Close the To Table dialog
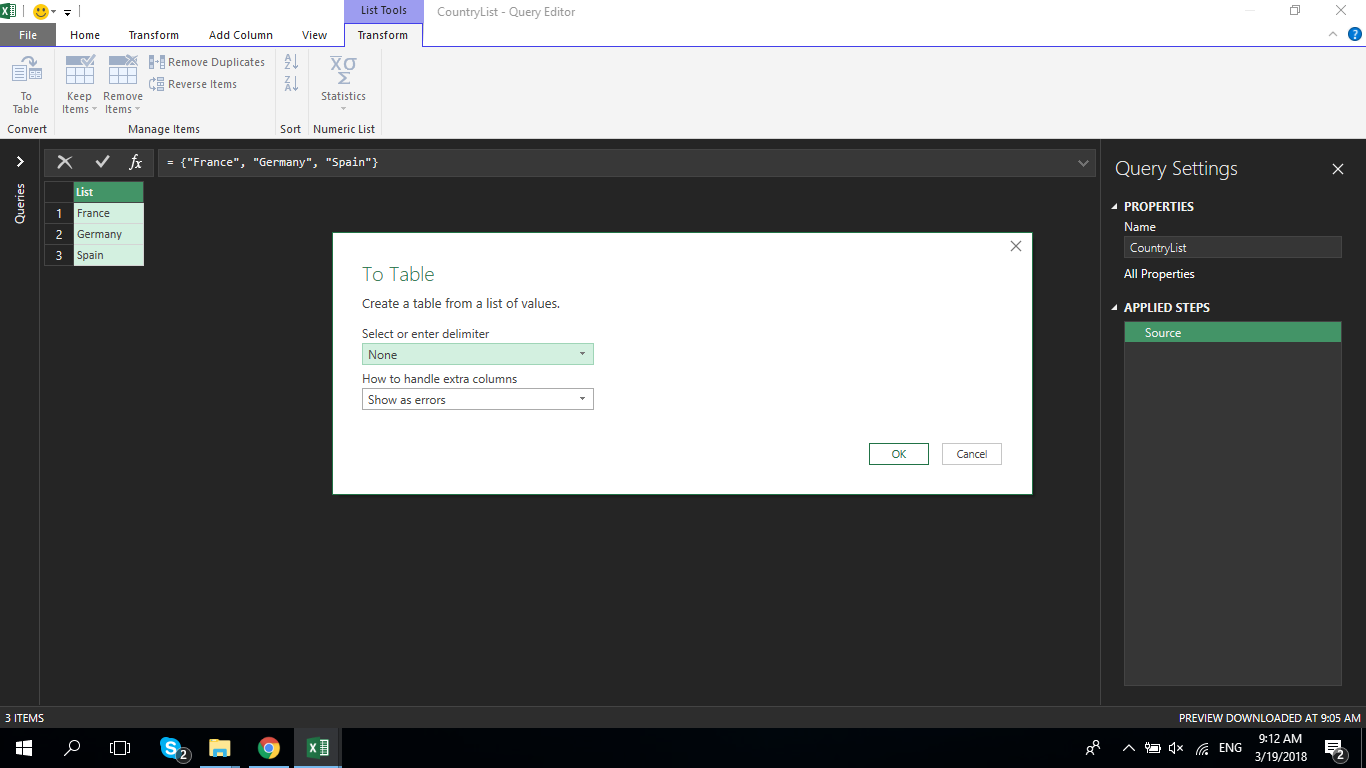The height and width of the screenshot is (768, 1366). [x=1016, y=246]
